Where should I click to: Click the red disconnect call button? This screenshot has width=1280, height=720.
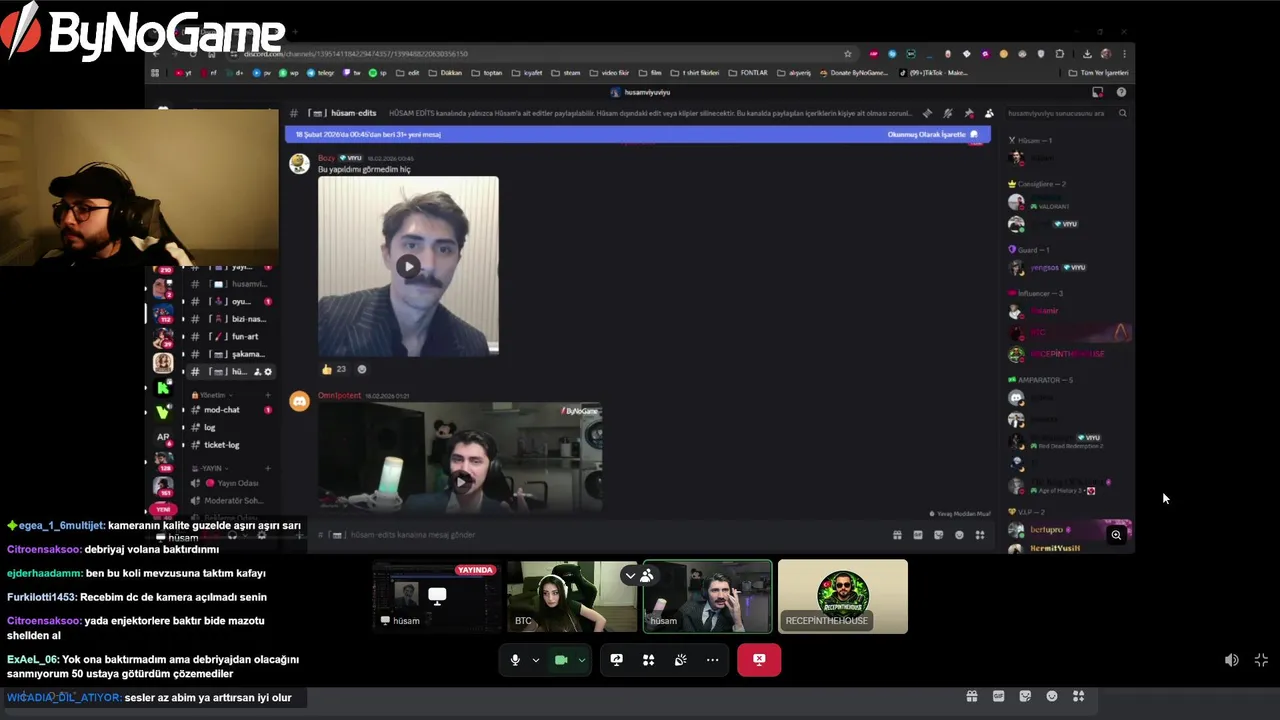(x=759, y=660)
